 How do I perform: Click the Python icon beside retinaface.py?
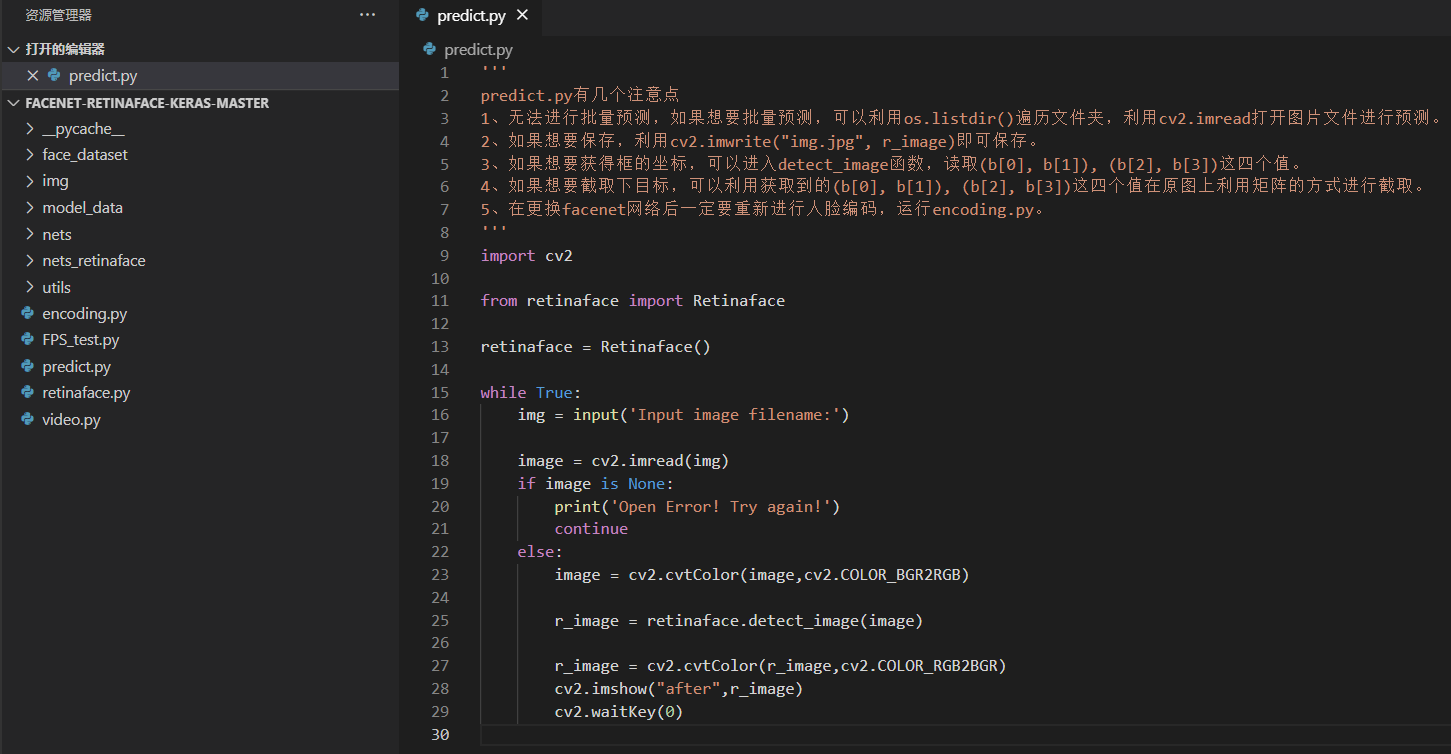tap(28, 393)
